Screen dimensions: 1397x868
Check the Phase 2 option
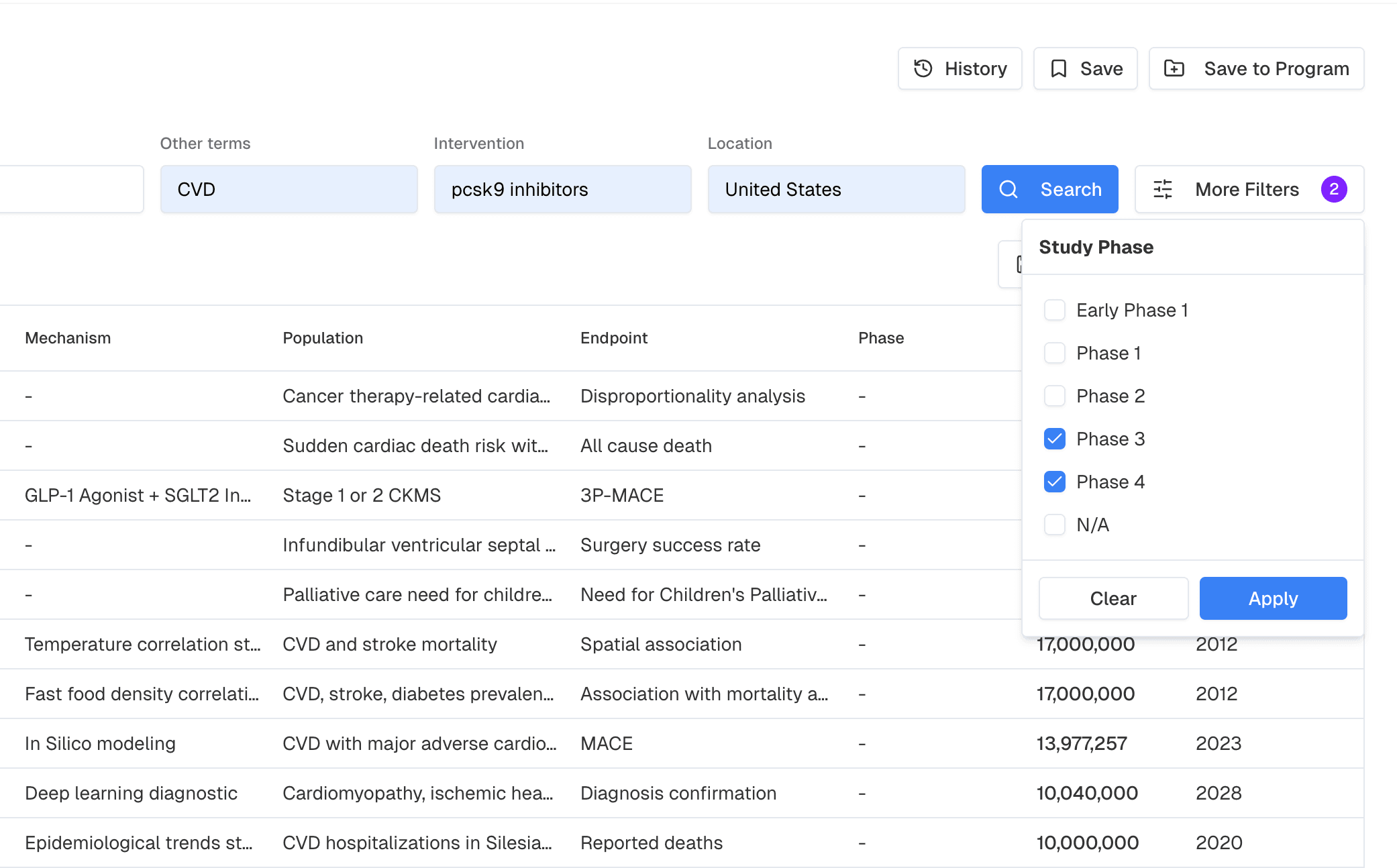click(1054, 396)
